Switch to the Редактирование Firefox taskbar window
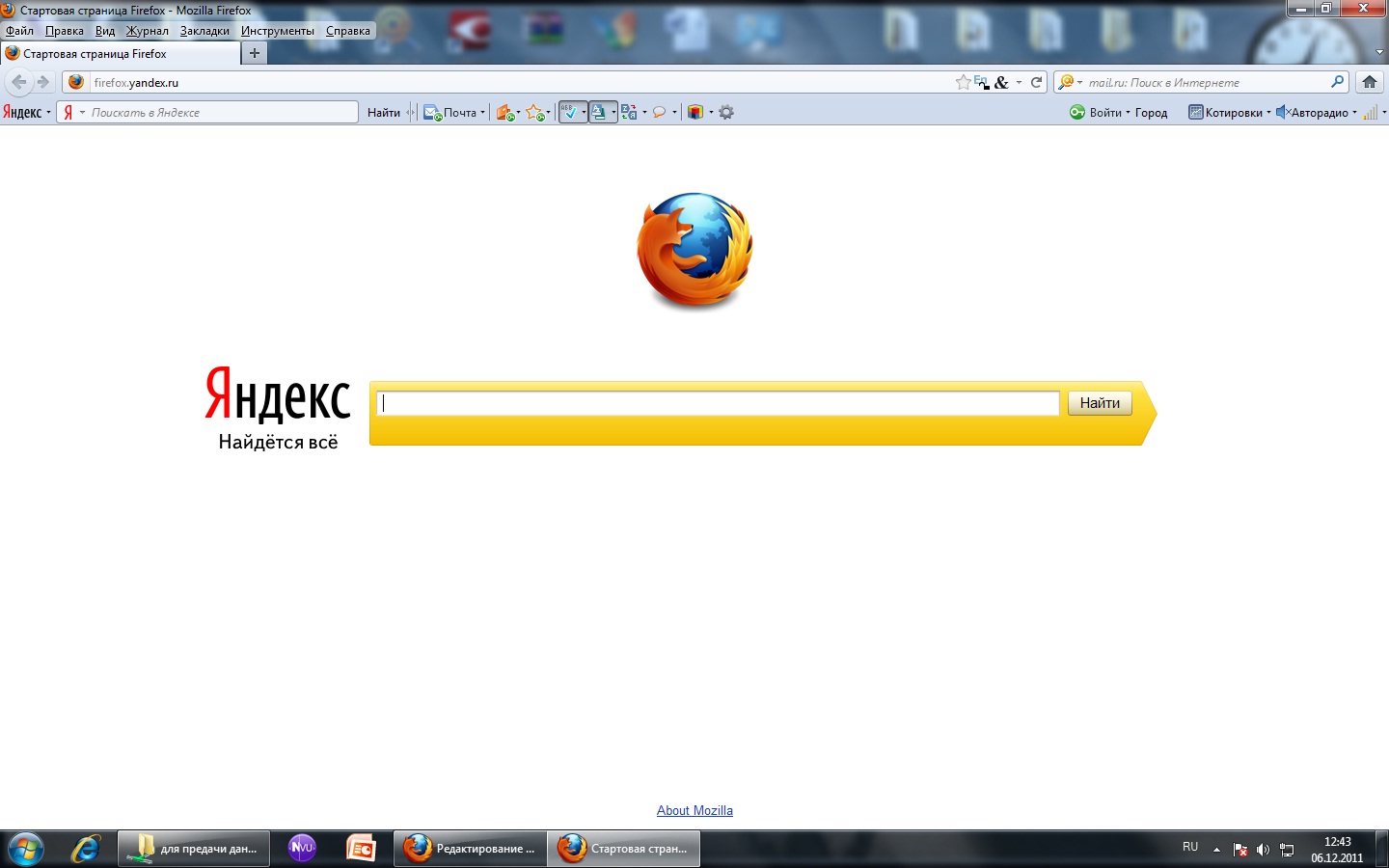 [470, 849]
